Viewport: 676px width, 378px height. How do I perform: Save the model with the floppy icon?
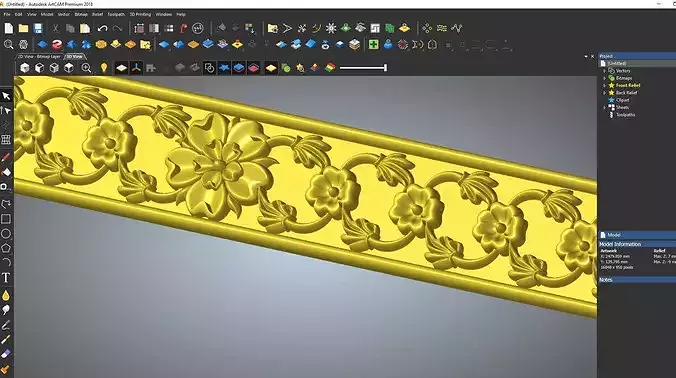38,28
